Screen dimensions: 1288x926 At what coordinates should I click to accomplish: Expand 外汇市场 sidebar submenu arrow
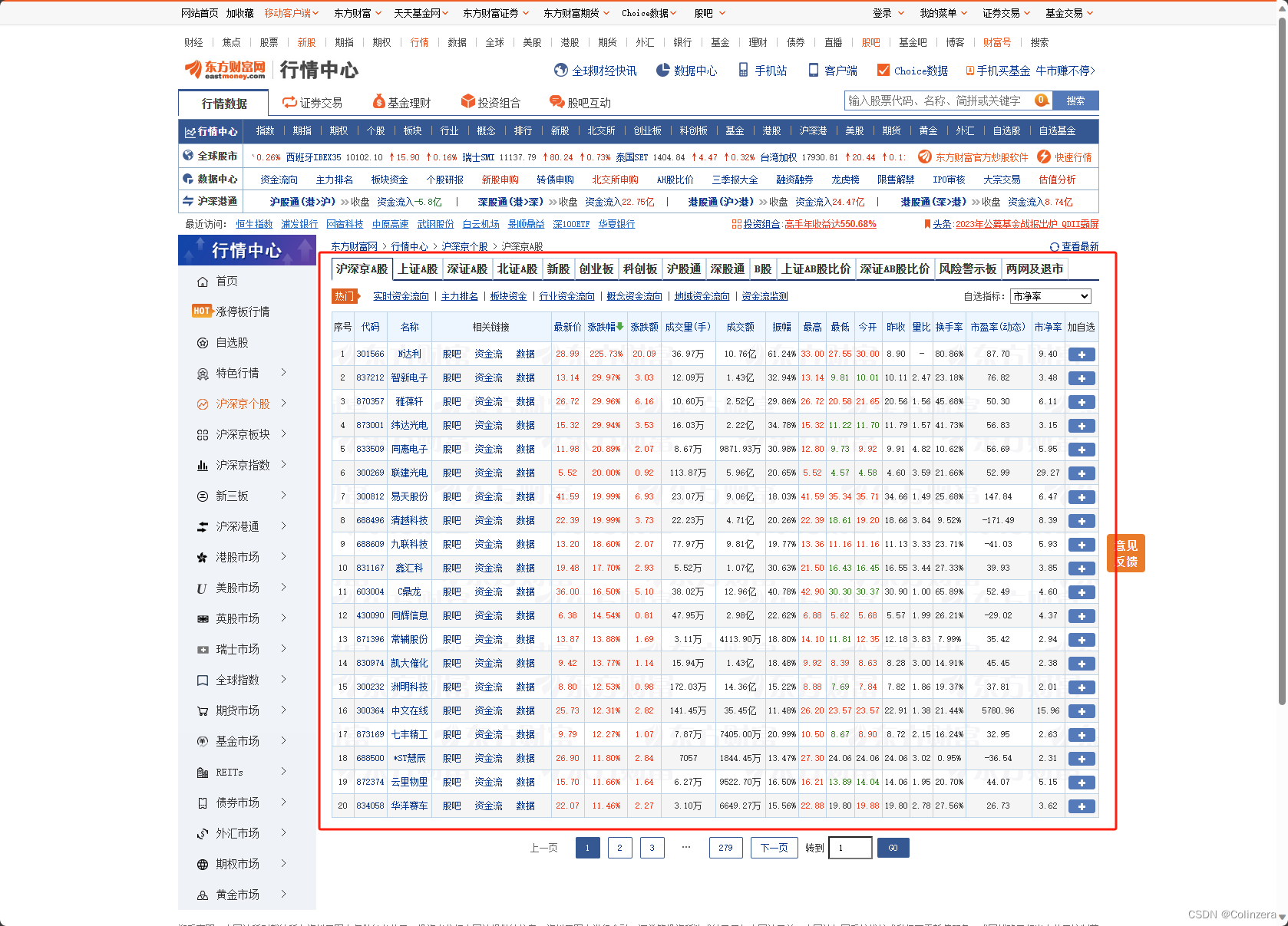point(283,833)
